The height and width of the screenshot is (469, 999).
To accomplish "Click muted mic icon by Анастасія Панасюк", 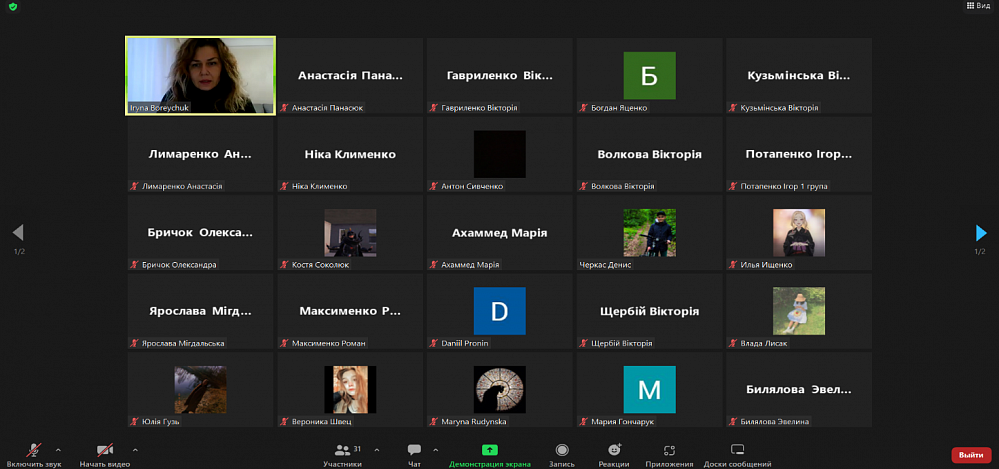I will point(284,108).
